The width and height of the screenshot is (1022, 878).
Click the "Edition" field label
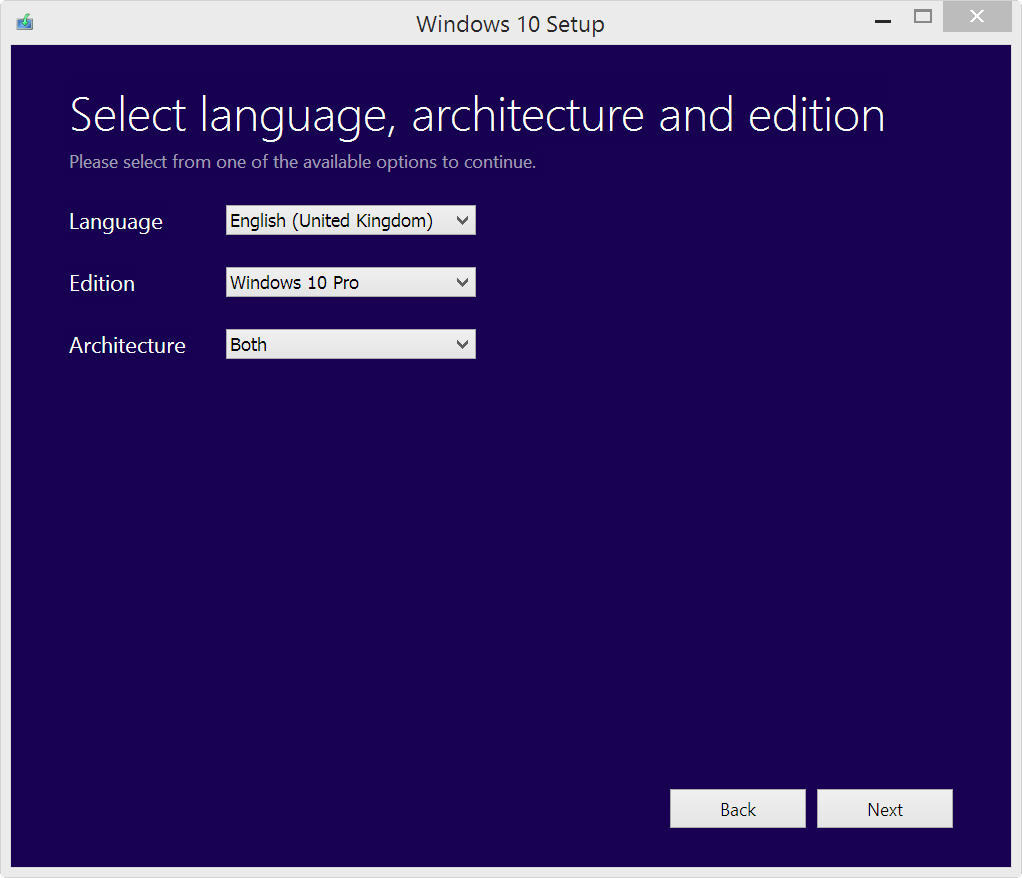click(102, 284)
